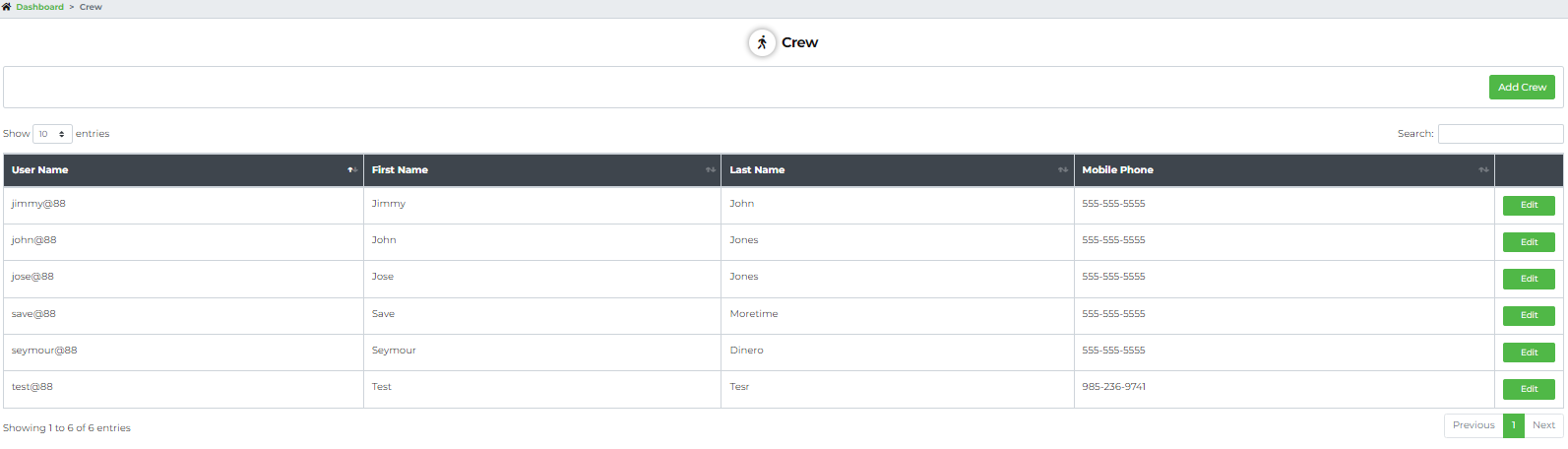This screenshot has width=1568, height=449.
Task: Edit the jimmy@88 crew row
Action: pos(1529,205)
